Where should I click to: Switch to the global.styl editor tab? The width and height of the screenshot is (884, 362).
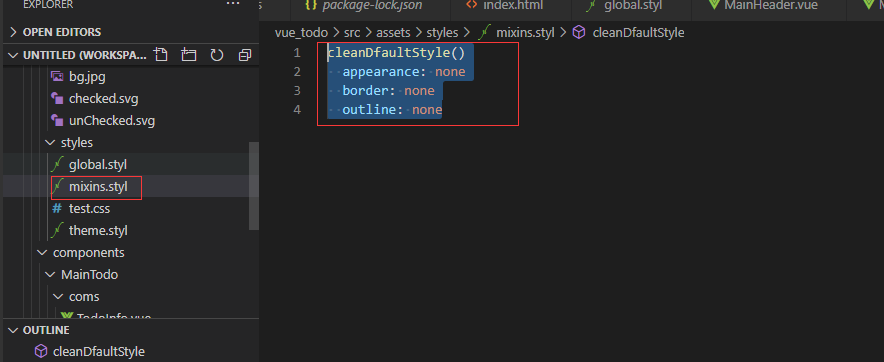(624, 6)
